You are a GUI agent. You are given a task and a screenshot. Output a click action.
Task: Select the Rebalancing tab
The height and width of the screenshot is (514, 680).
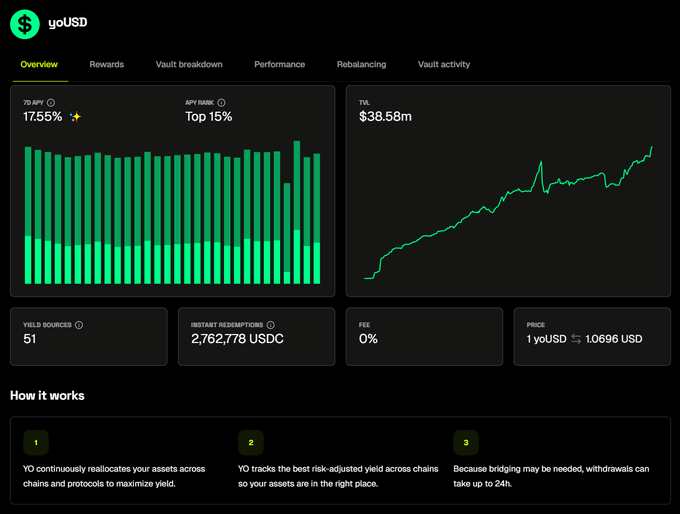point(361,64)
